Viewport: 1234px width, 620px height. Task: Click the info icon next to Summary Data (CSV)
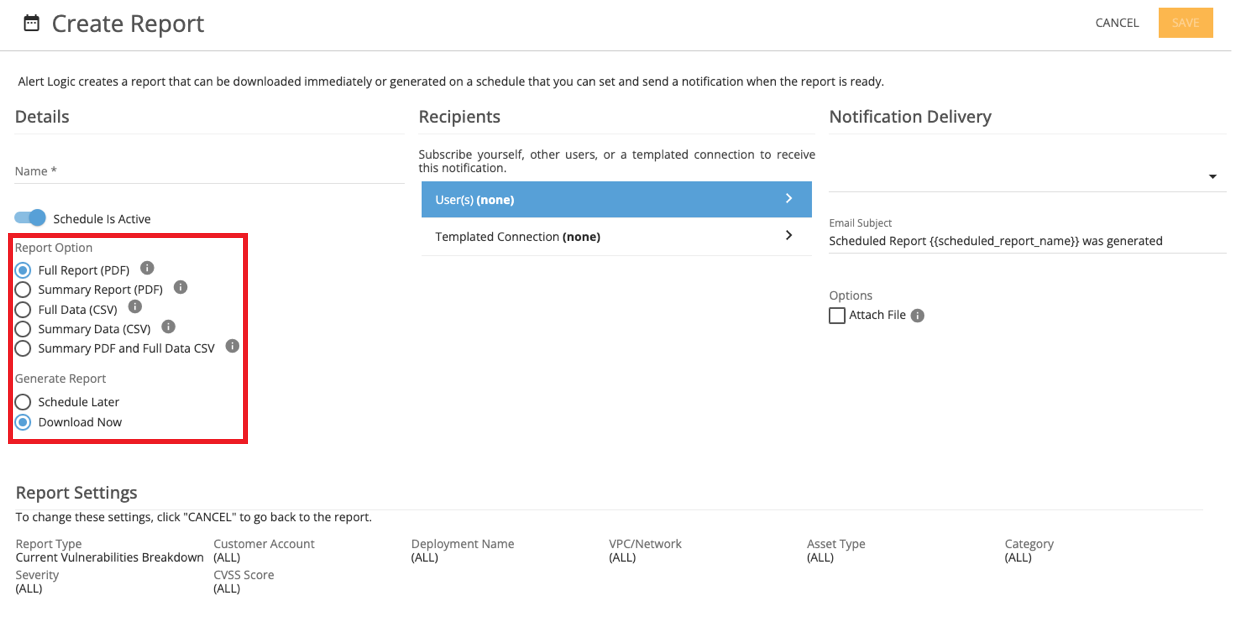point(167,327)
